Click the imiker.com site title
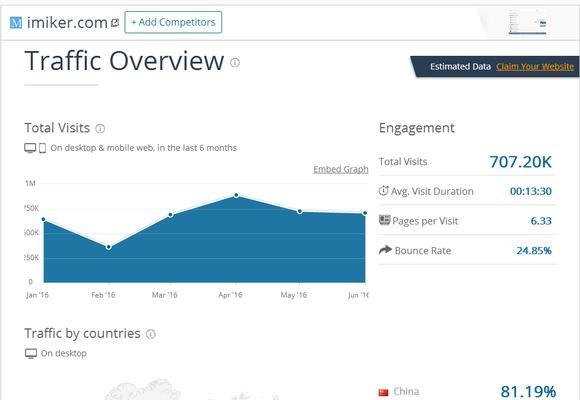Screen dimensions: 580x400 (67, 23)
